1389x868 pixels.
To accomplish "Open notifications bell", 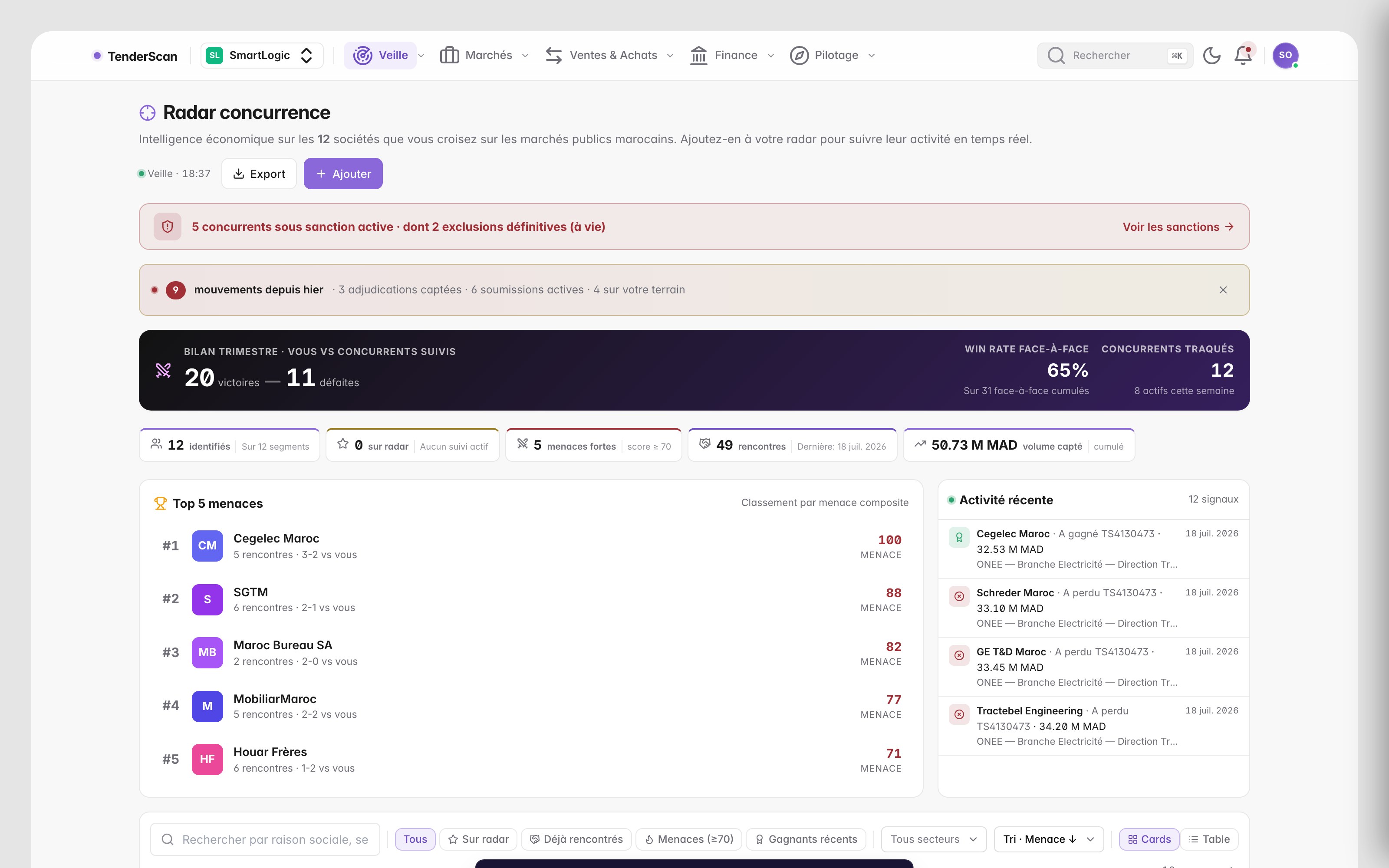I will [1243, 56].
